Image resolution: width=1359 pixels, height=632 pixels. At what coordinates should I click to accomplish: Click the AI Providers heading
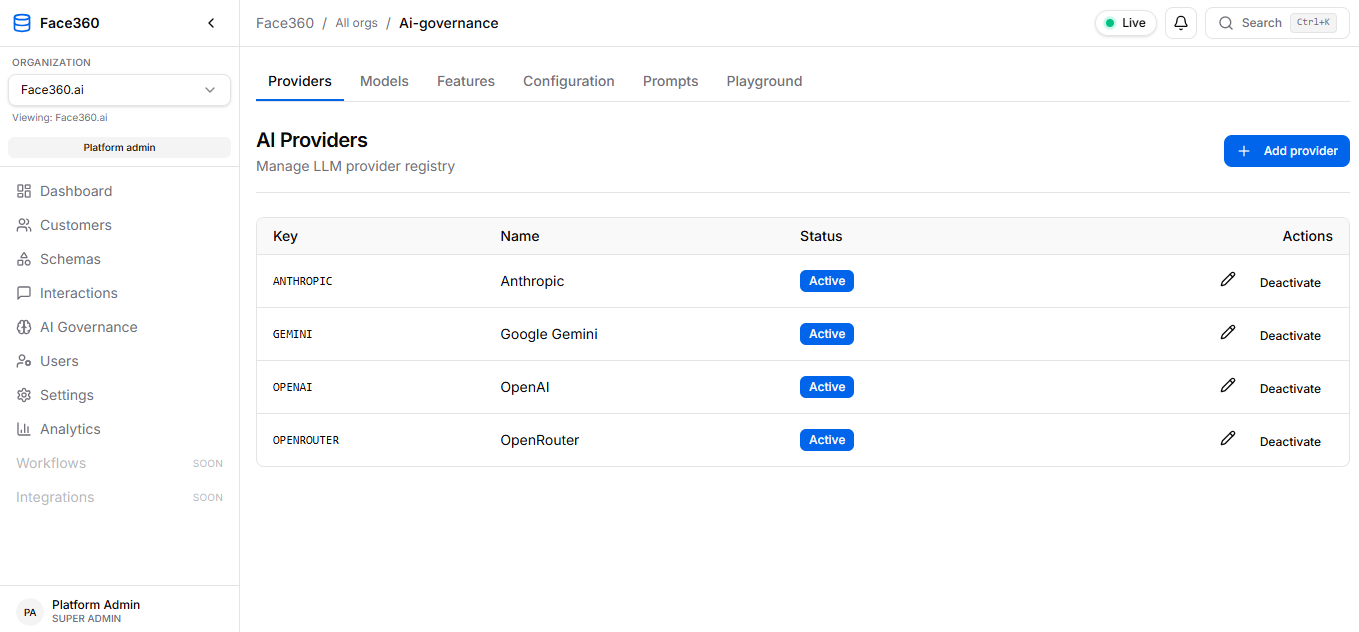click(x=312, y=140)
